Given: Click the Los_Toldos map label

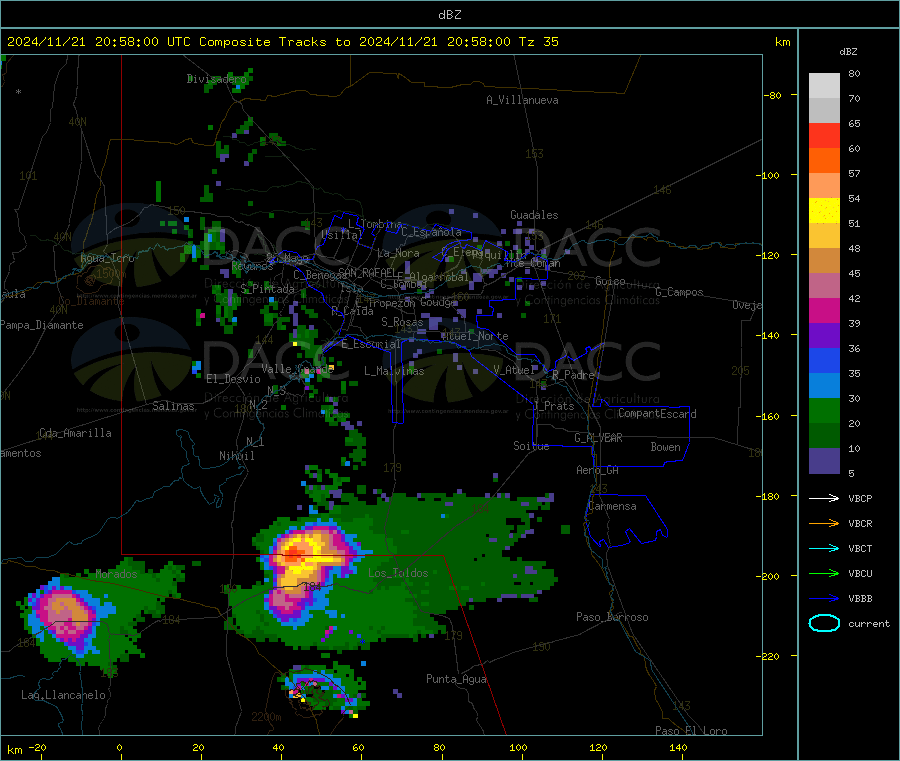Looking at the screenshot, I should tap(398, 573).
